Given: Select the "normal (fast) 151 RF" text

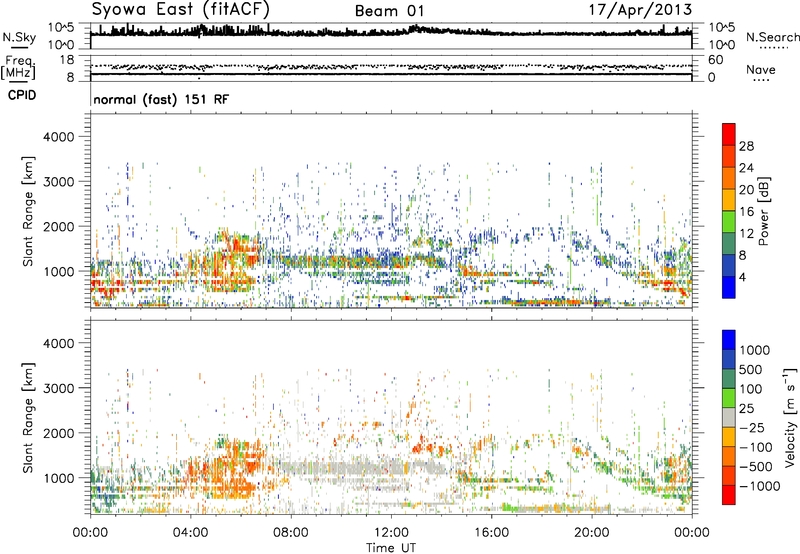Looking at the screenshot, I should click(x=161, y=99).
